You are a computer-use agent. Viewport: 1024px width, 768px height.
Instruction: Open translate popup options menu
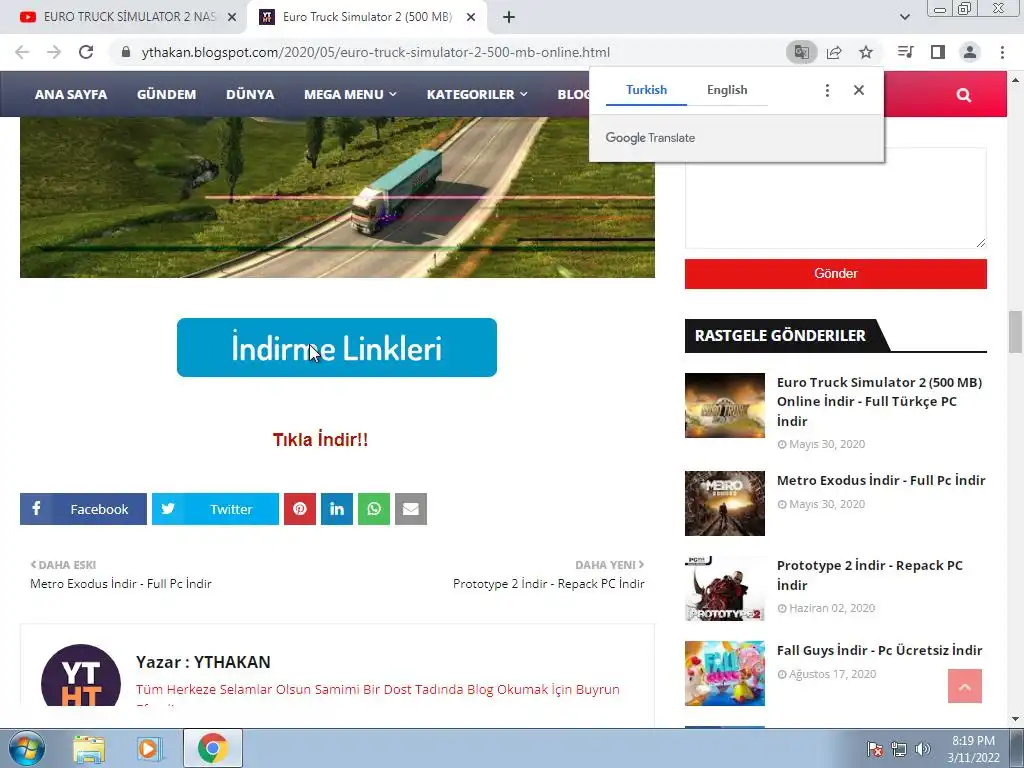point(827,90)
